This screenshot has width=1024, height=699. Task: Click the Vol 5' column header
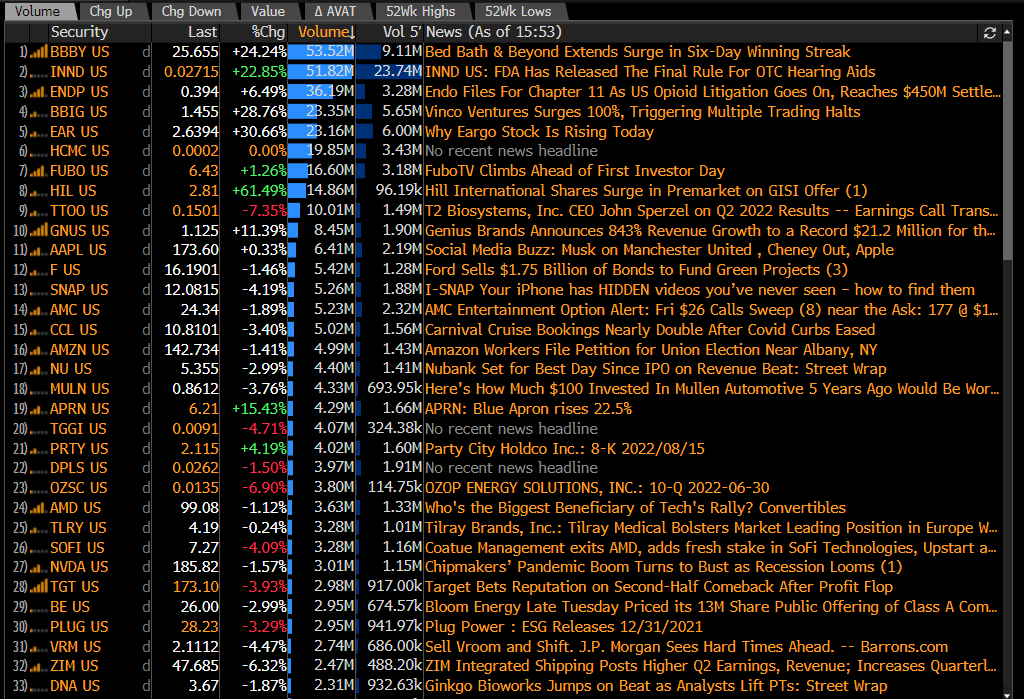(402, 32)
